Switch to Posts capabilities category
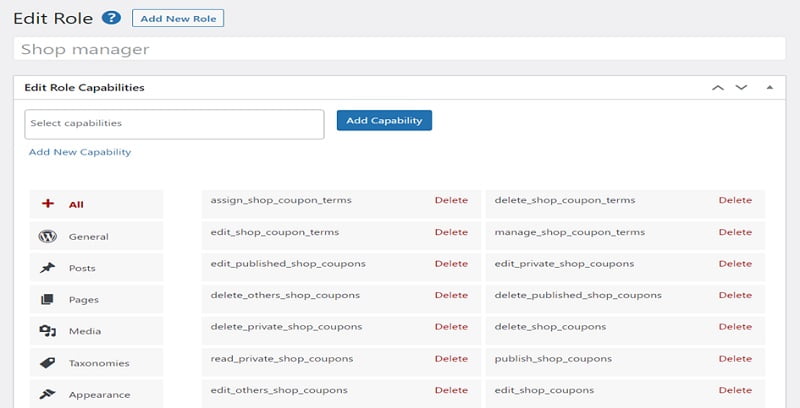The height and width of the screenshot is (408, 800). pyautogui.click(x=96, y=268)
